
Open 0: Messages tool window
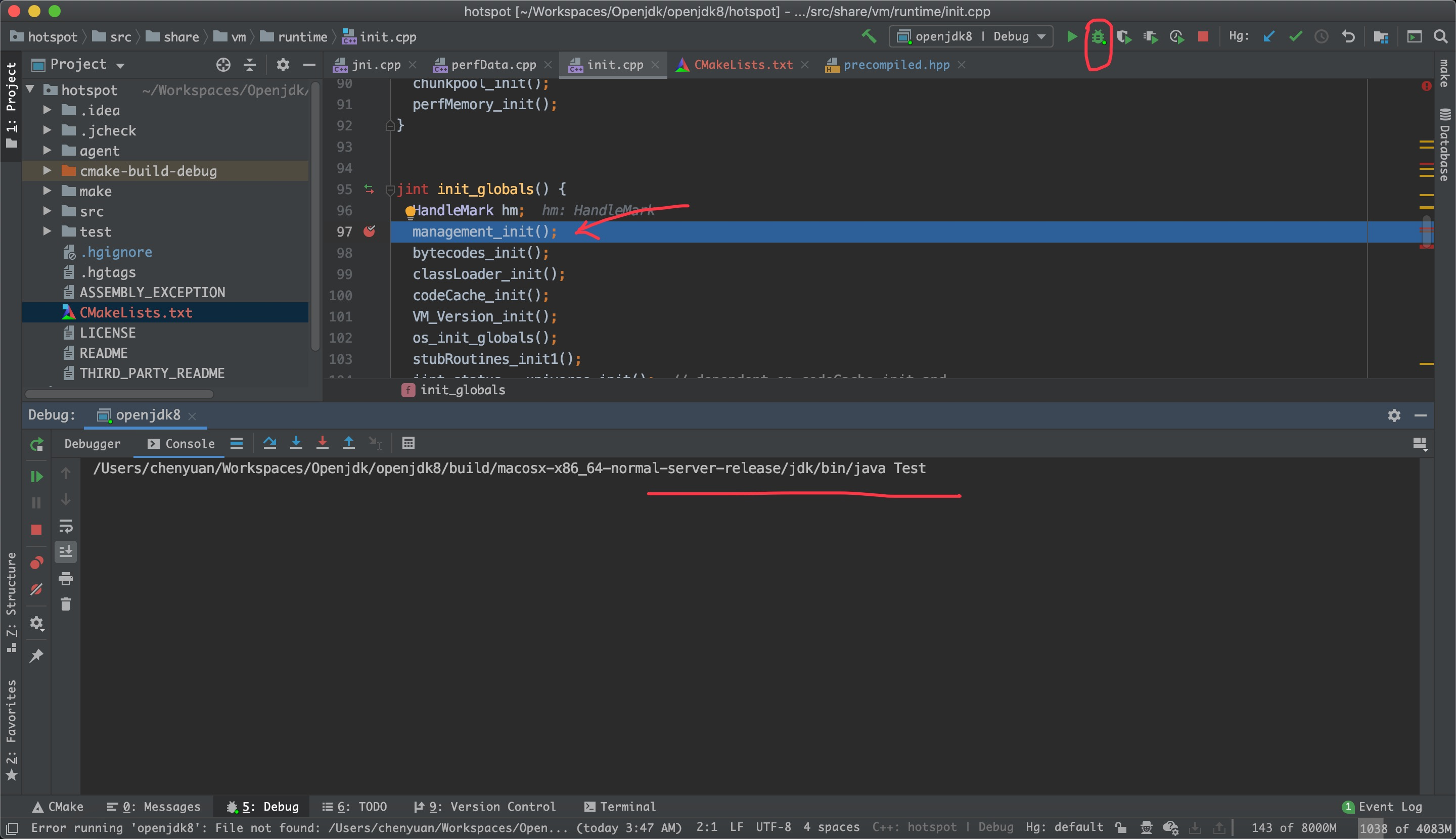153,807
